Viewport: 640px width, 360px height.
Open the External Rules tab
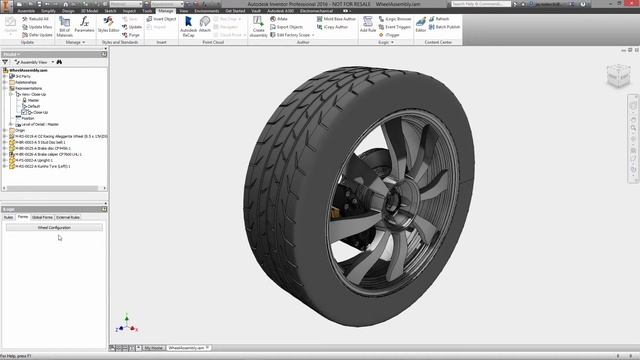68,218
